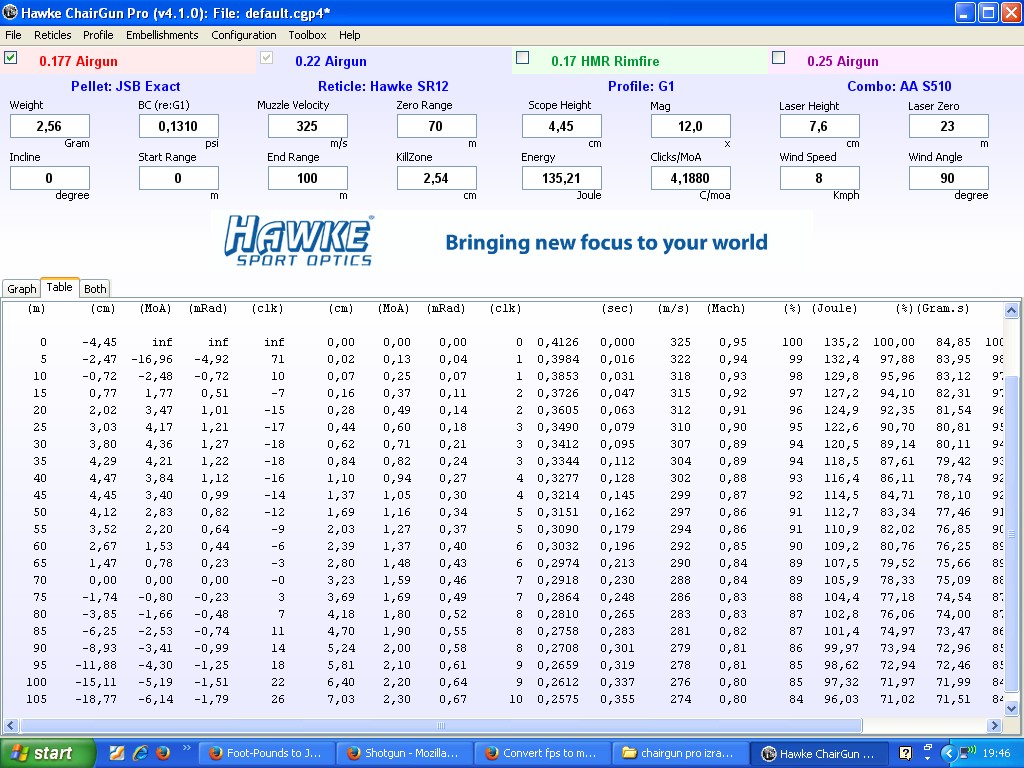The width and height of the screenshot is (1024, 768).
Task: Open the Reticles menu
Action: (x=53, y=35)
